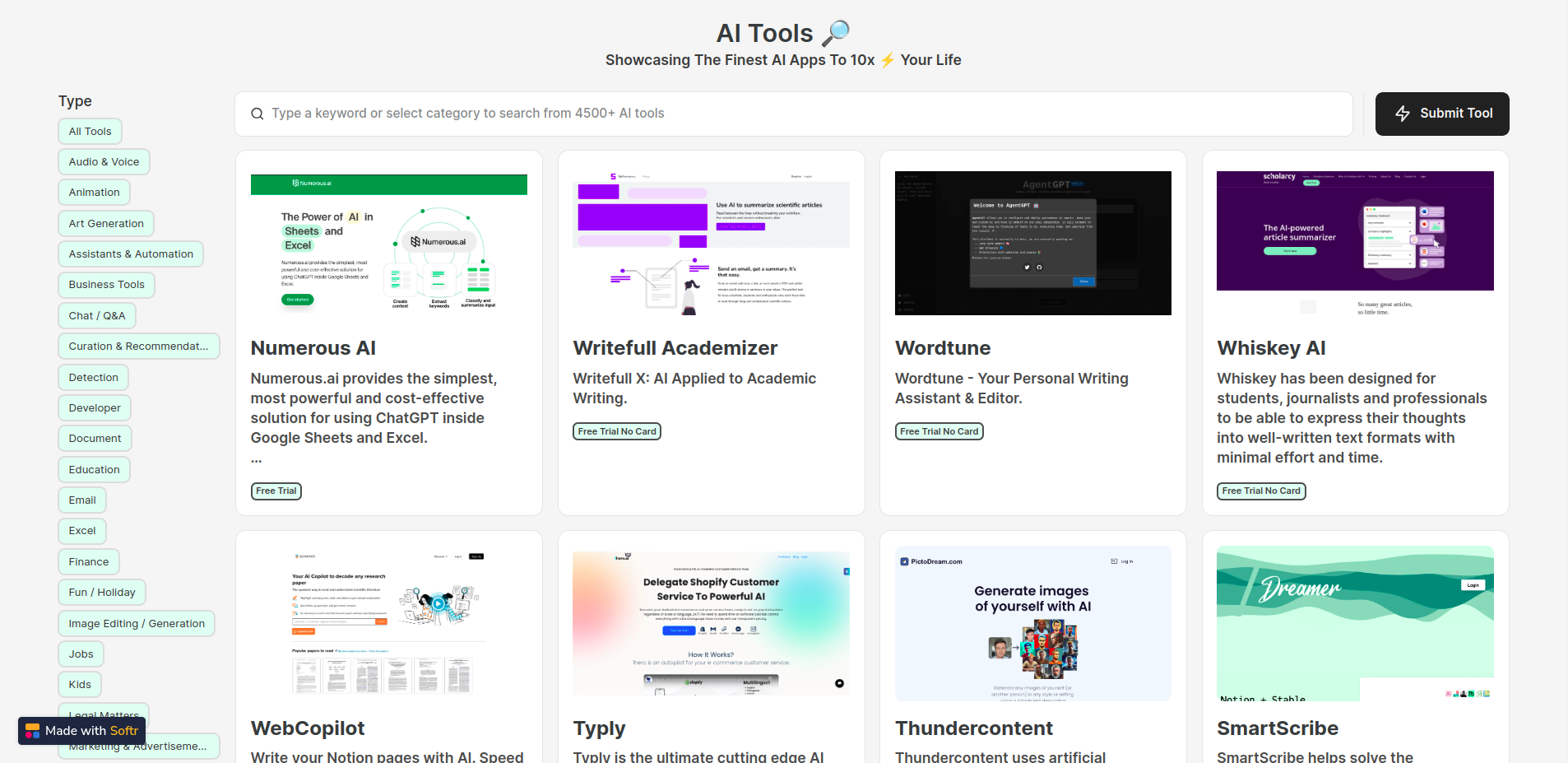Open the Typly card preview image

pyautogui.click(x=711, y=623)
